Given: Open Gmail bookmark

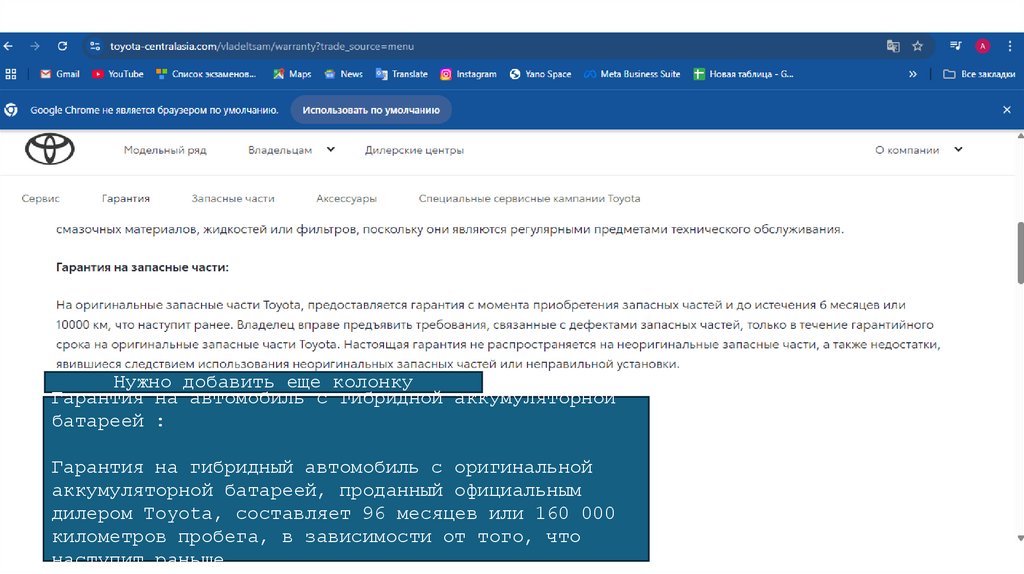Looking at the screenshot, I should pos(60,74).
